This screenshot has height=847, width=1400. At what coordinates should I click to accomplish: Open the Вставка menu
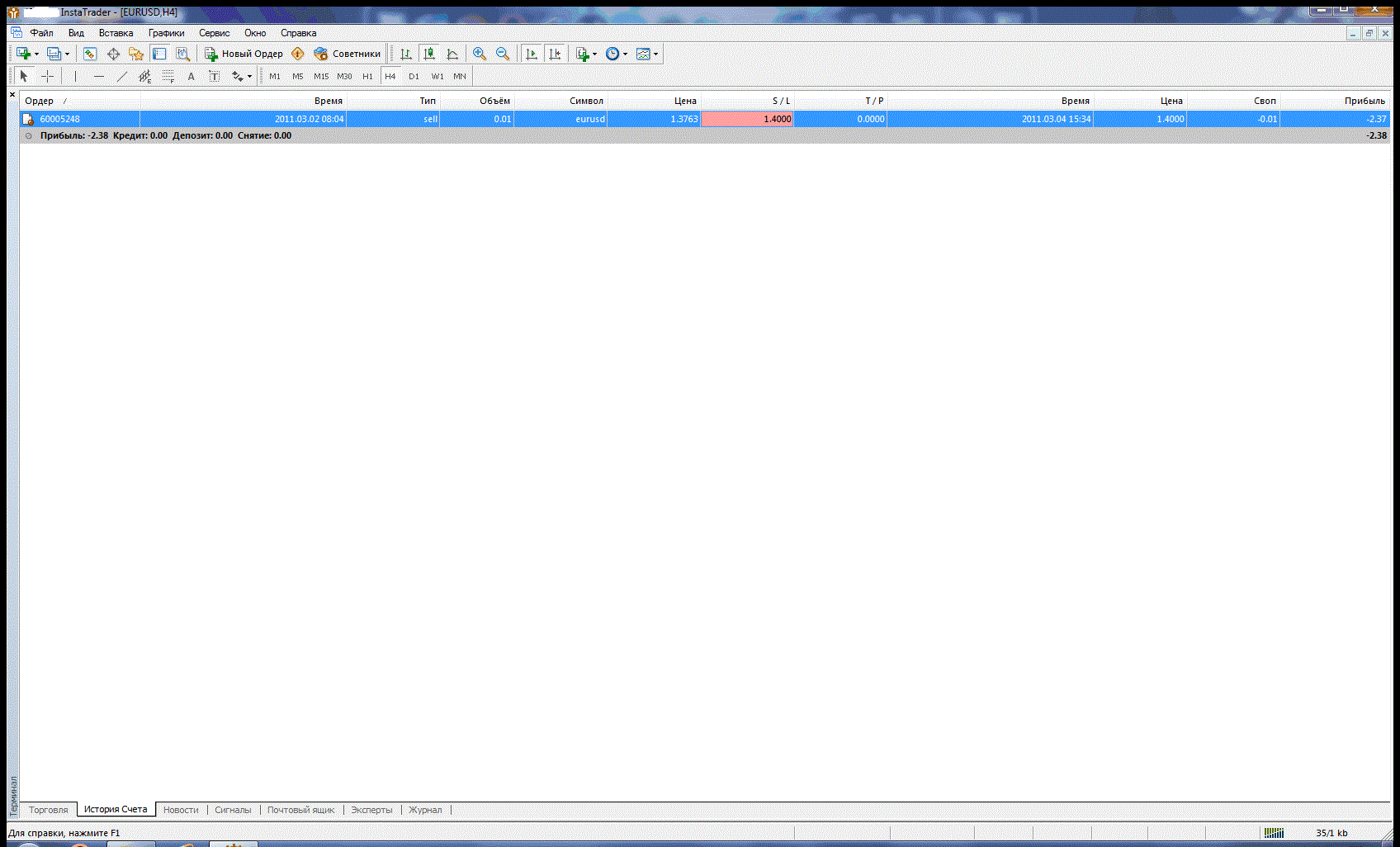click(x=116, y=33)
